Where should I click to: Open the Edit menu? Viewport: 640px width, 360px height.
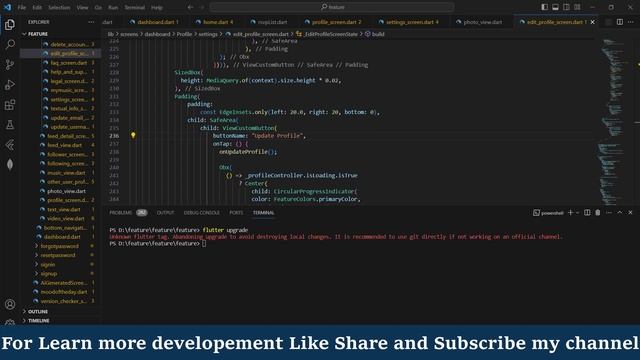(x=37, y=7)
